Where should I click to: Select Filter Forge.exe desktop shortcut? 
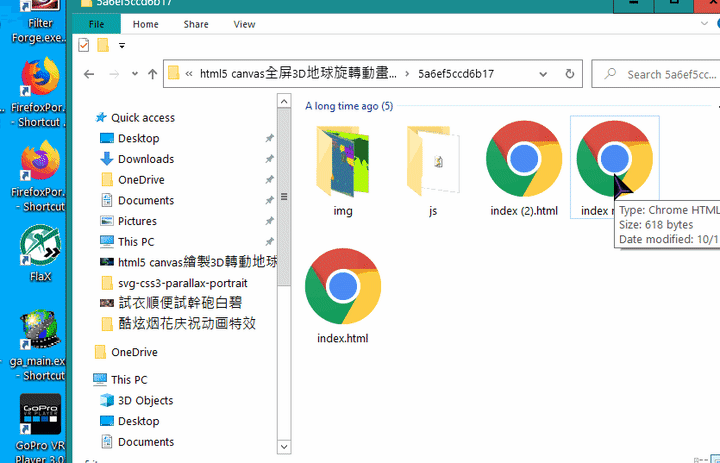[x=39, y=21]
